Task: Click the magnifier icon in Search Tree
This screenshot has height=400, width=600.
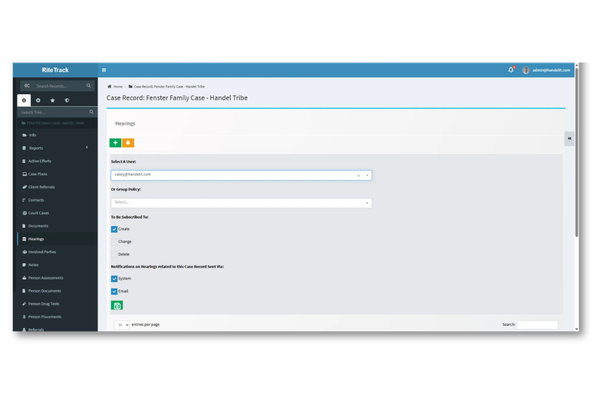Action: [x=91, y=112]
